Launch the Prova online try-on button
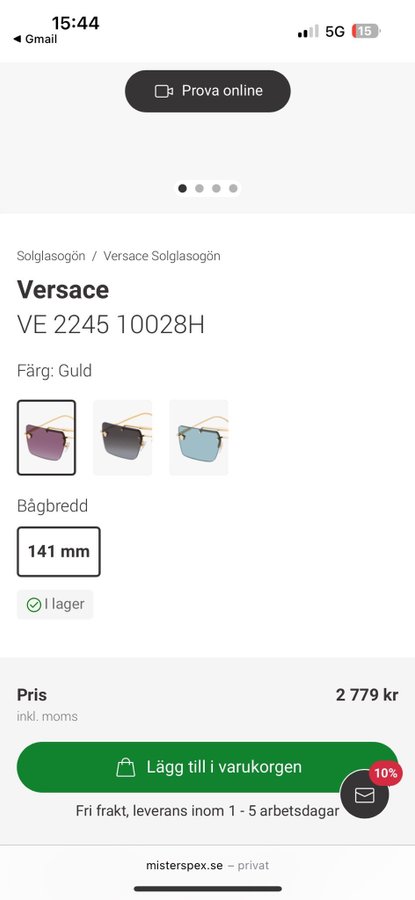Screen dimensions: 415x900 tap(208, 91)
